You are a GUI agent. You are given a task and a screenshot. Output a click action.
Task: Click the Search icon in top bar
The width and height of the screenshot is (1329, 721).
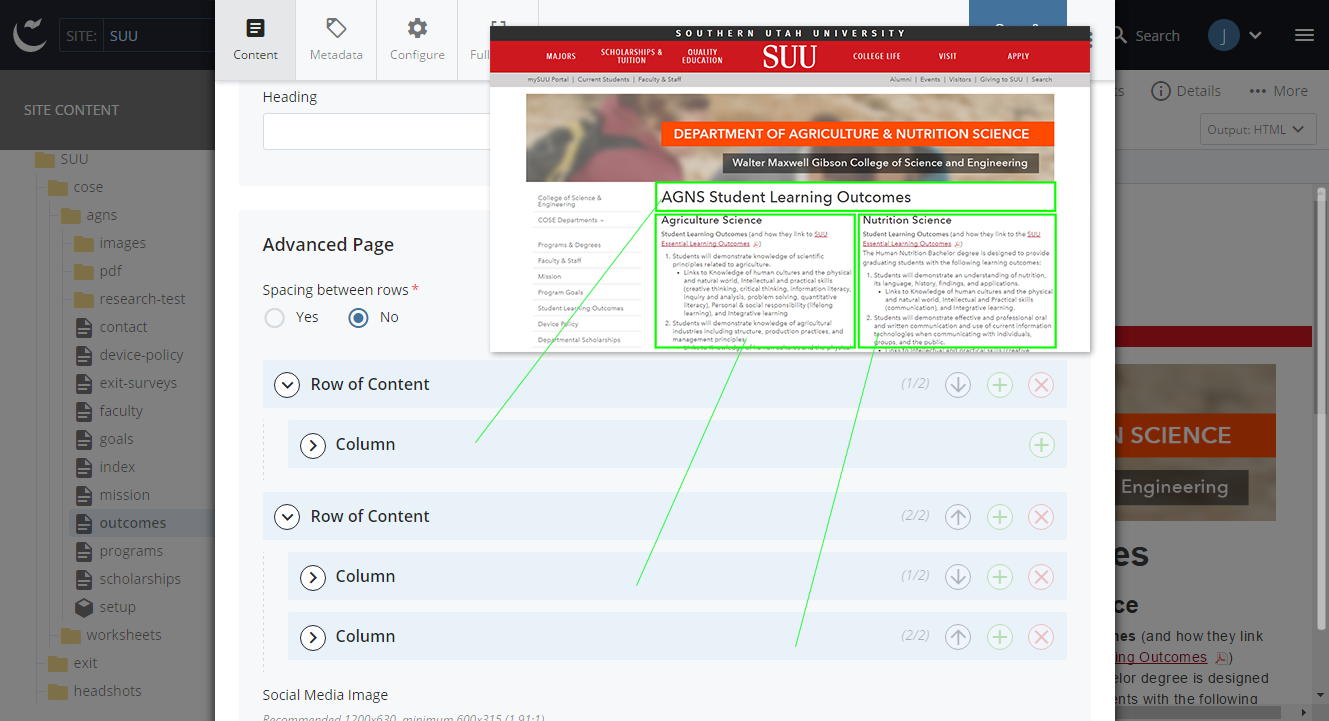(x=1122, y=35)
